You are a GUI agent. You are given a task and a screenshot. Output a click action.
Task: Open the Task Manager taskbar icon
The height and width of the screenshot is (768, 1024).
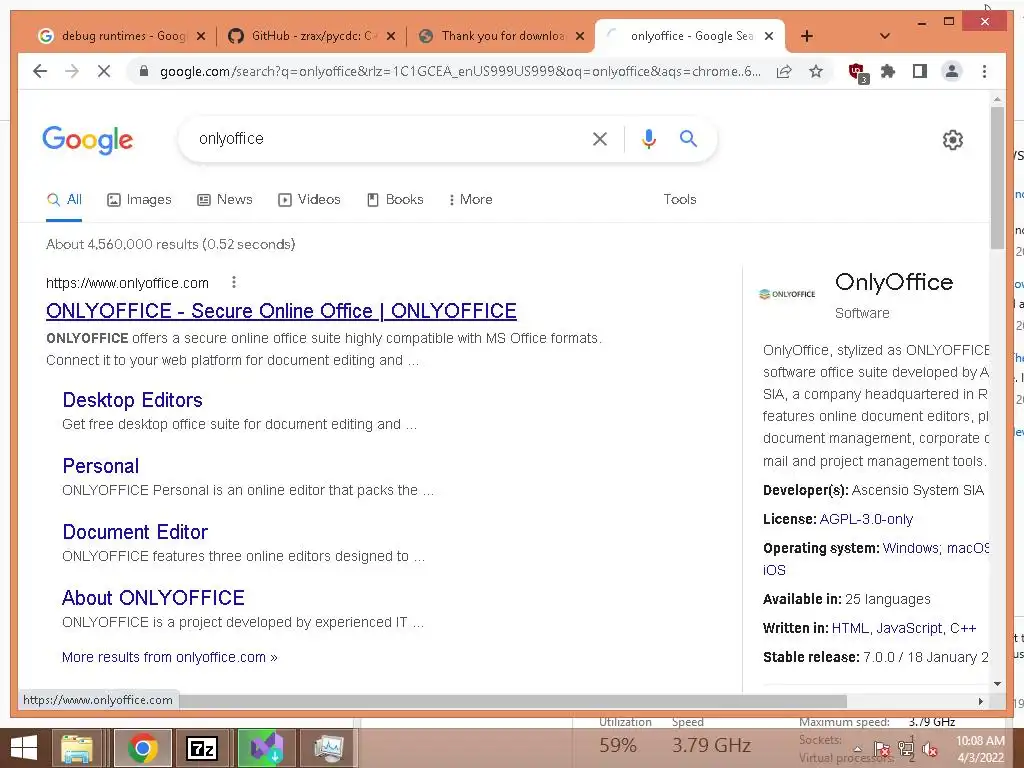tap(328, 748)
